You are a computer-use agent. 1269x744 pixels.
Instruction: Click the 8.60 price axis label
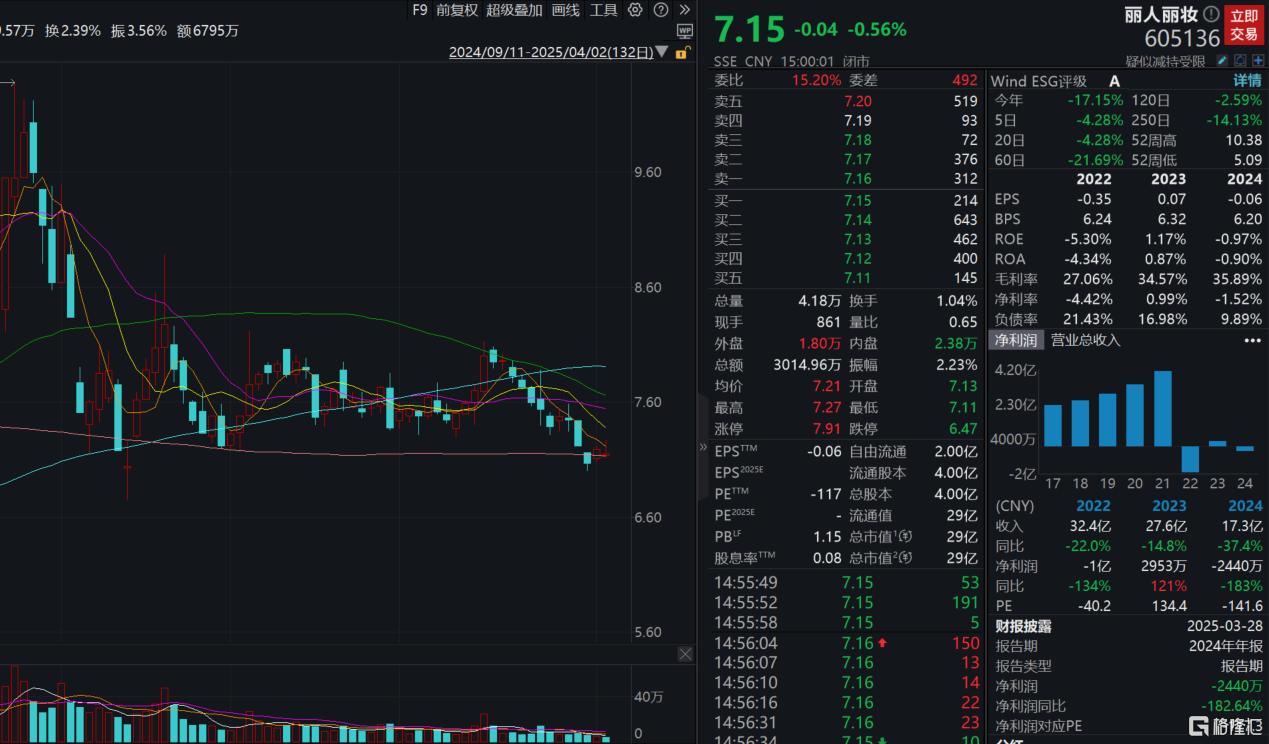647,287
